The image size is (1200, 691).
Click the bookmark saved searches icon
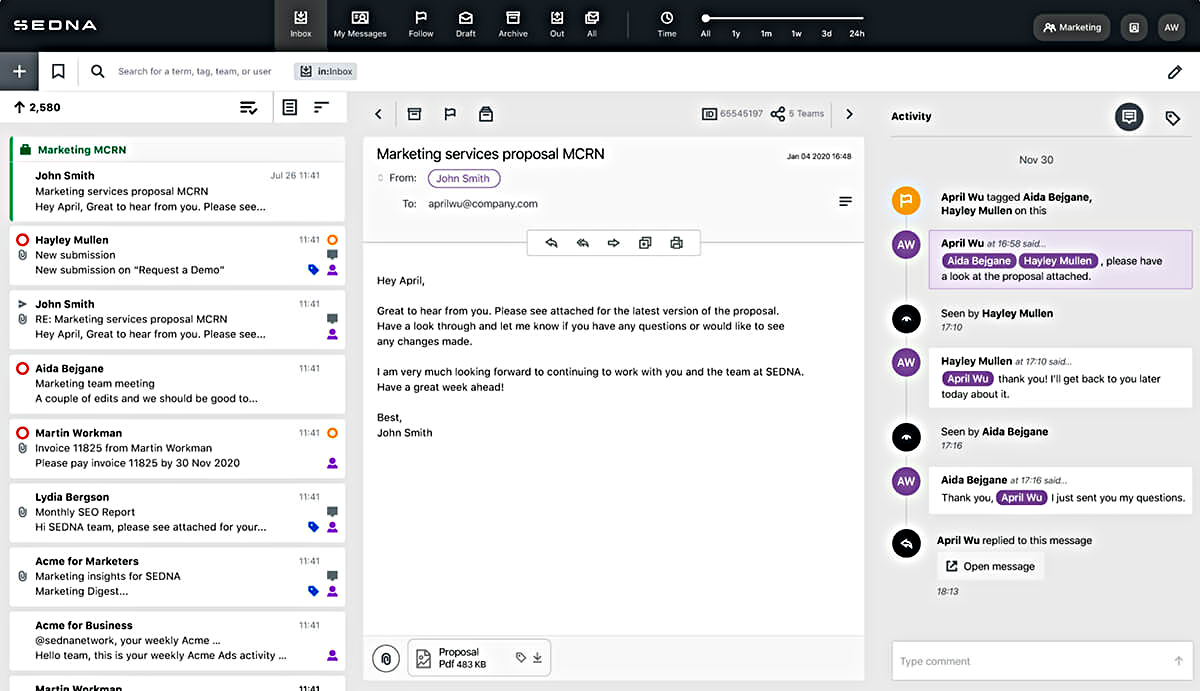[58, 71]
